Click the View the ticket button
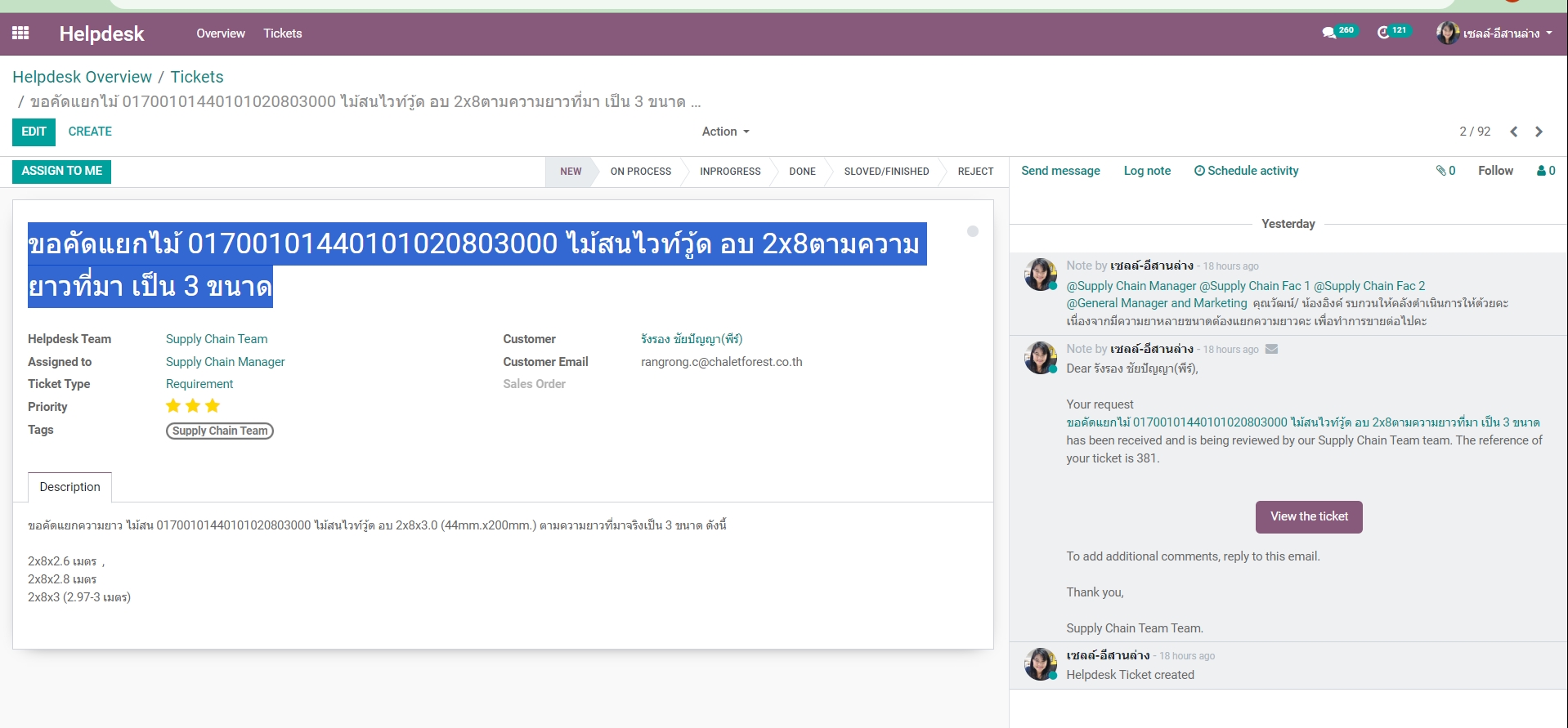 tap(1308, 516)
